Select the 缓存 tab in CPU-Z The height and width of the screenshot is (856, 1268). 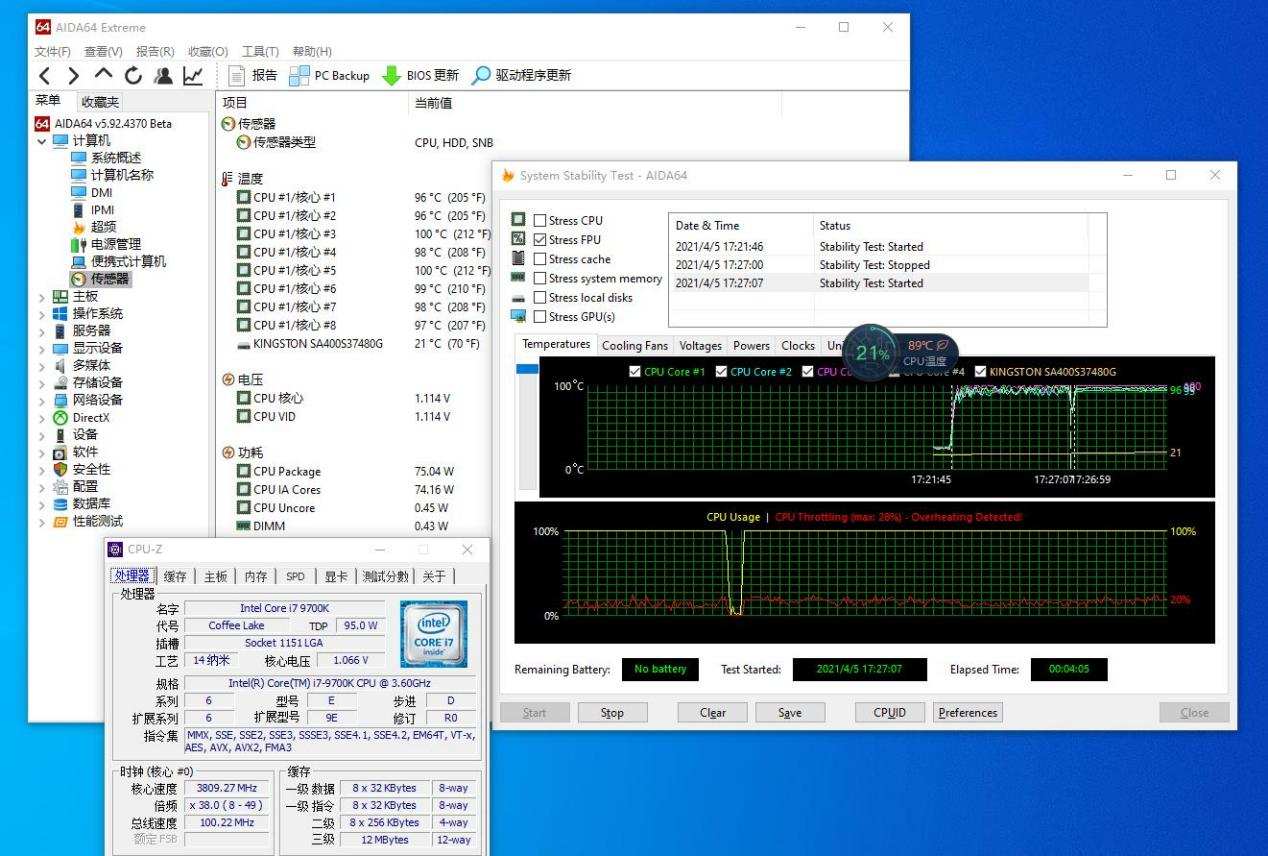point(175,577)
